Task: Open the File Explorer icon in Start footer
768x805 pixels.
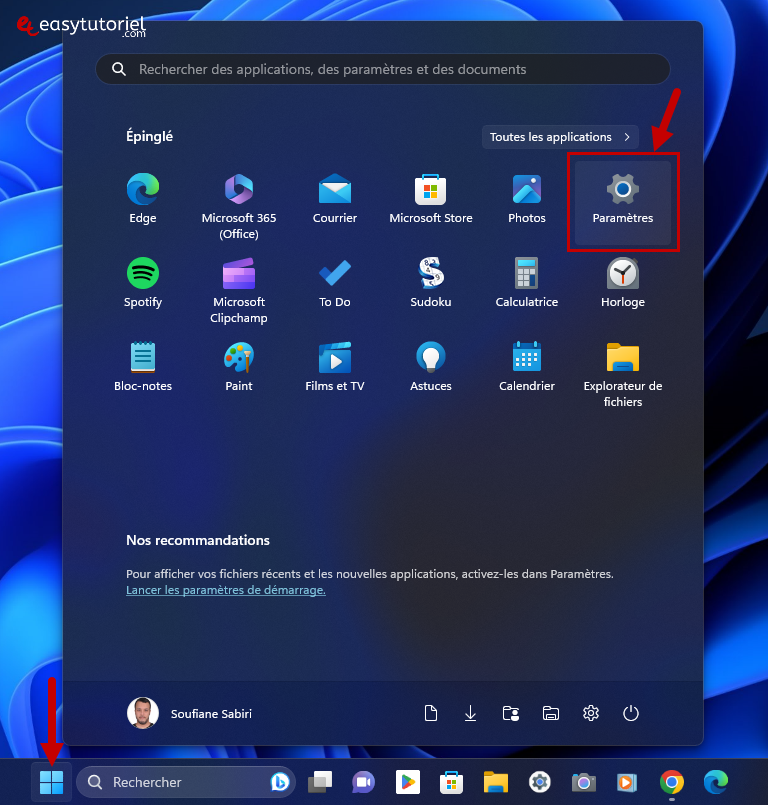Action: point(550,713)
